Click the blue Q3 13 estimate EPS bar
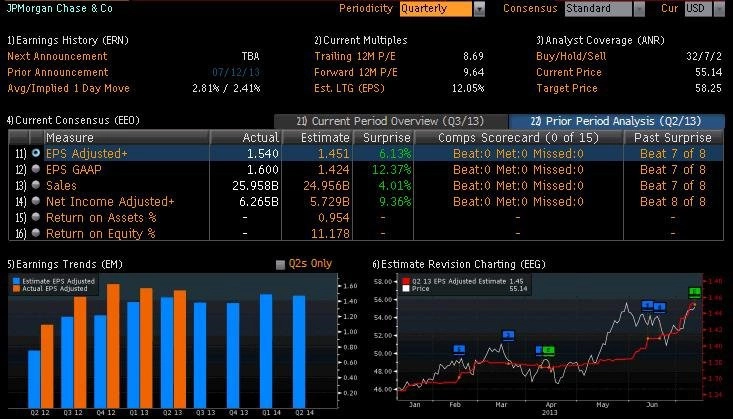The image size is (733, 419). [x=200, y=355]
